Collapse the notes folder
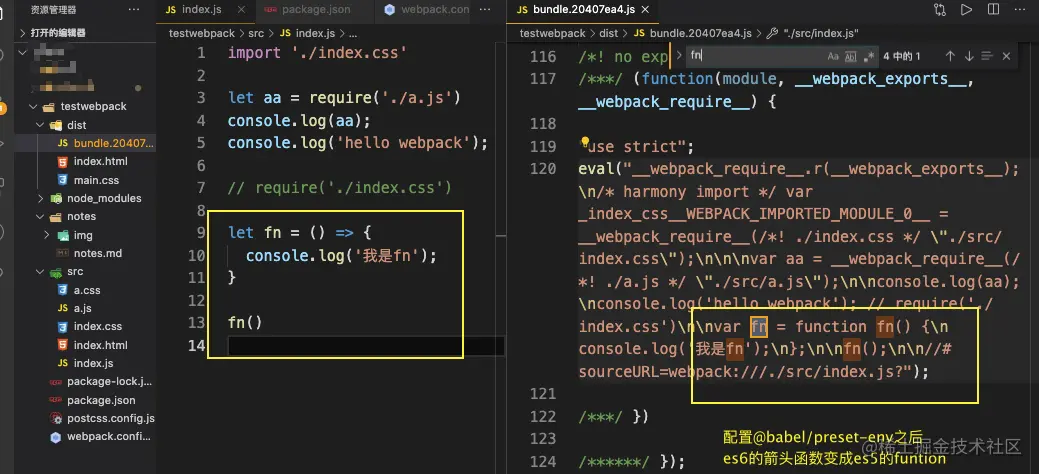 click(41, 216)
